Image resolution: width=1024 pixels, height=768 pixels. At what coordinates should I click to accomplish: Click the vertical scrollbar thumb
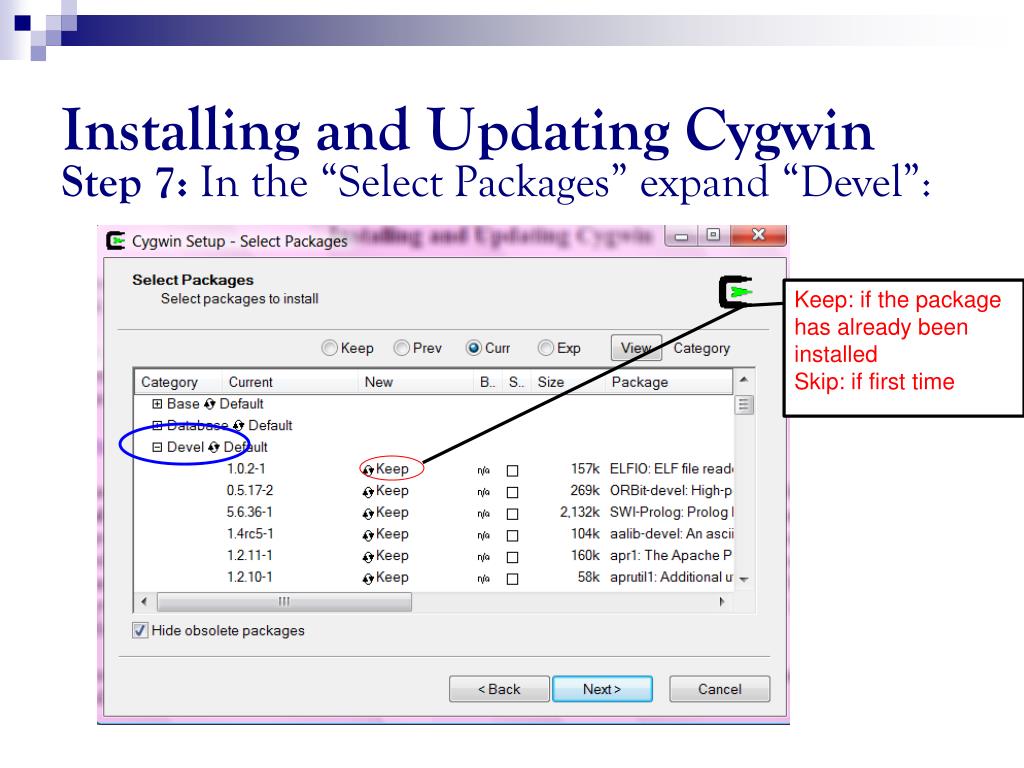[x=744, y=405]
